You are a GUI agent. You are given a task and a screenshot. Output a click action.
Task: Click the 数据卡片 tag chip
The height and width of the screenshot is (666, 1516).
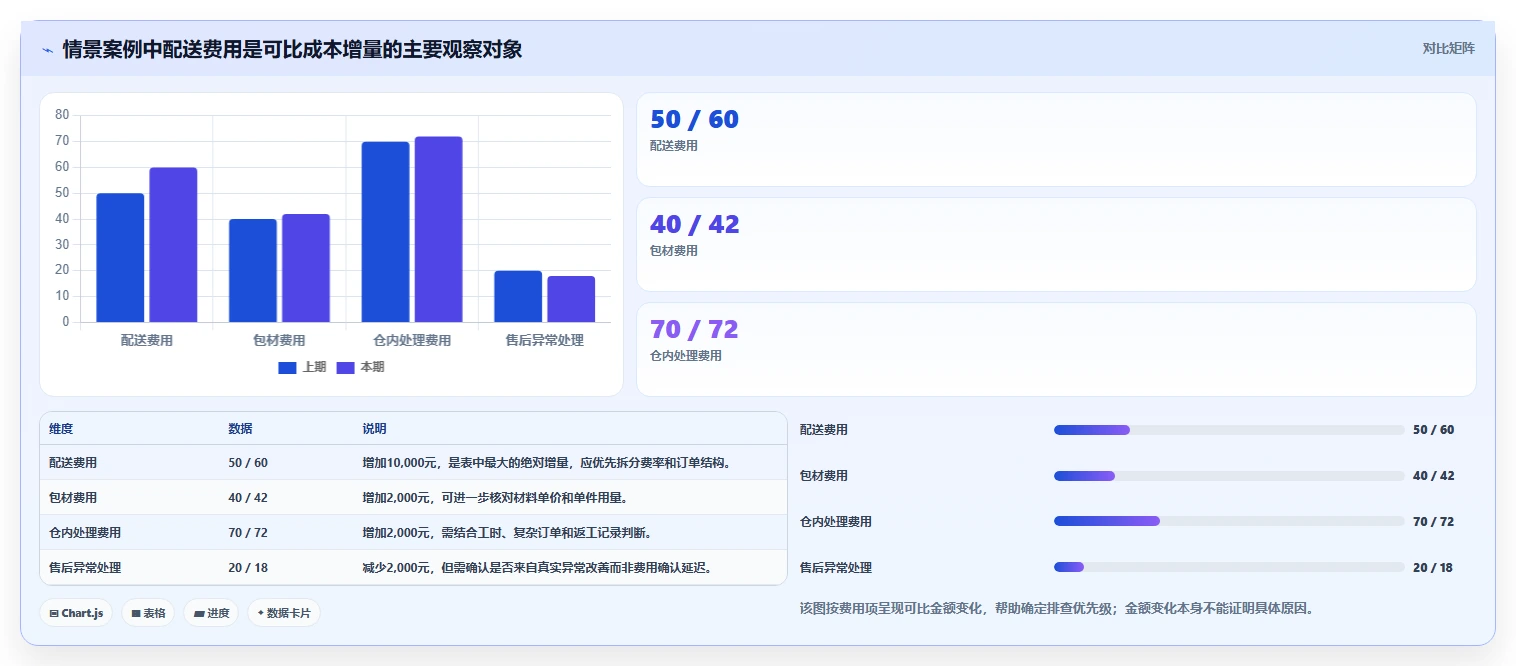[284, 613]
